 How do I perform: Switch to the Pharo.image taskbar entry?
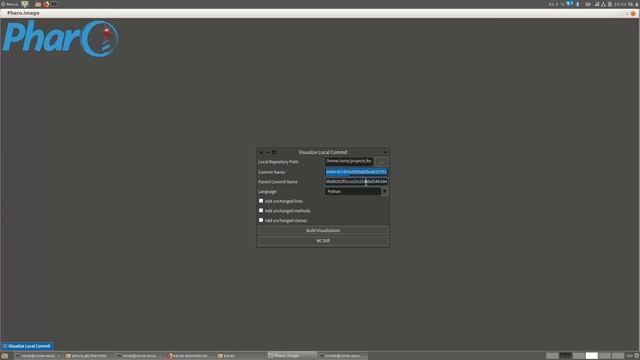pos(292,356)
